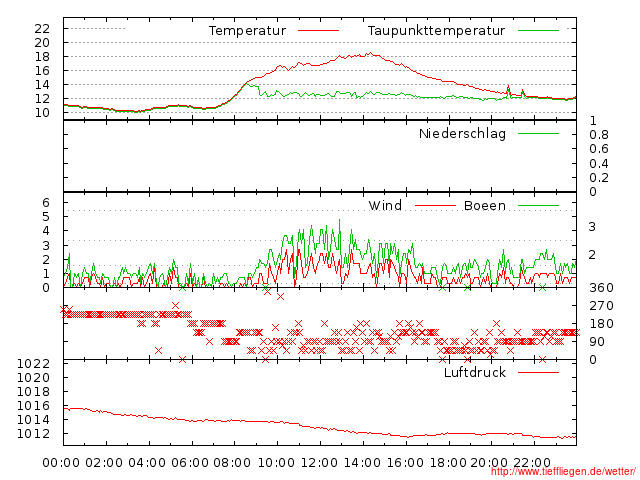Click the red line sample beside Temperatur
640x480 pixels.
(x=318, y=31)
